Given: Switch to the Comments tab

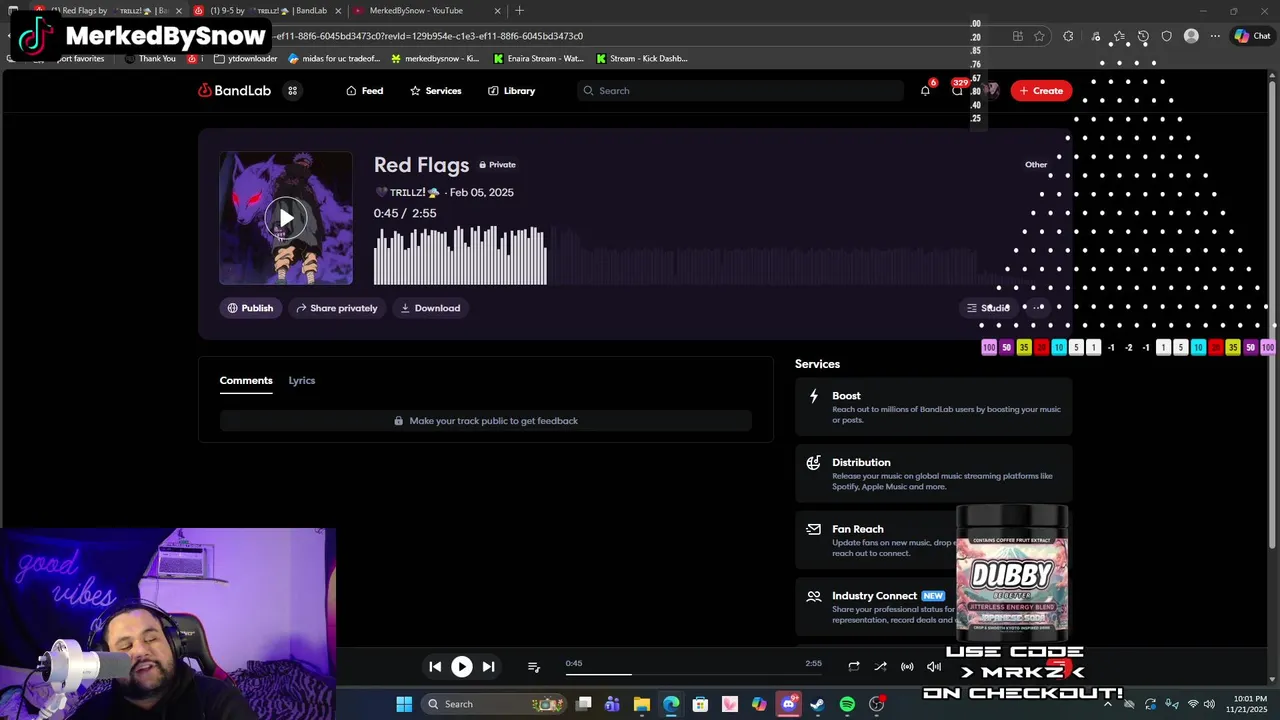Looking at the screenshot, I should click(246, 380).
